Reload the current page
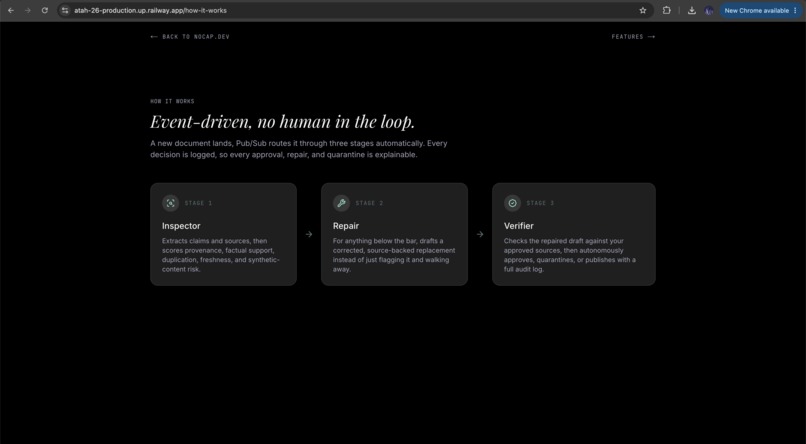The height and width of the screenshot is (444, 806). (45, 10)
